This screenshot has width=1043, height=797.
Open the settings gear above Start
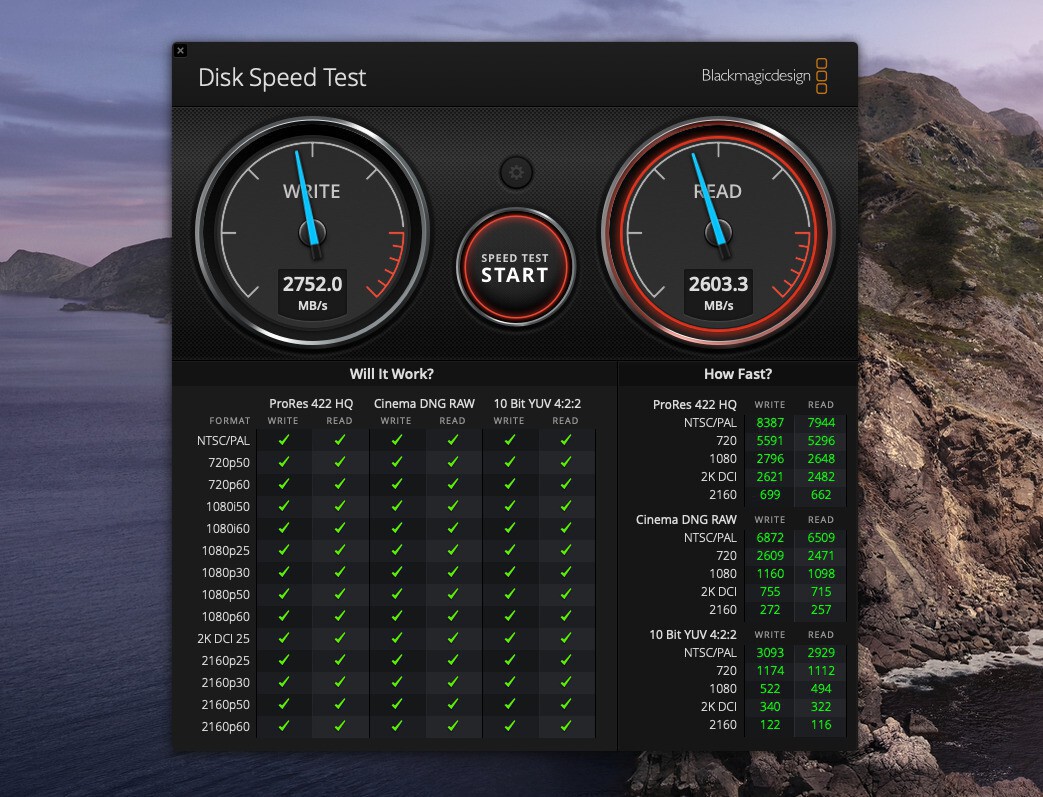coord(516,173)
